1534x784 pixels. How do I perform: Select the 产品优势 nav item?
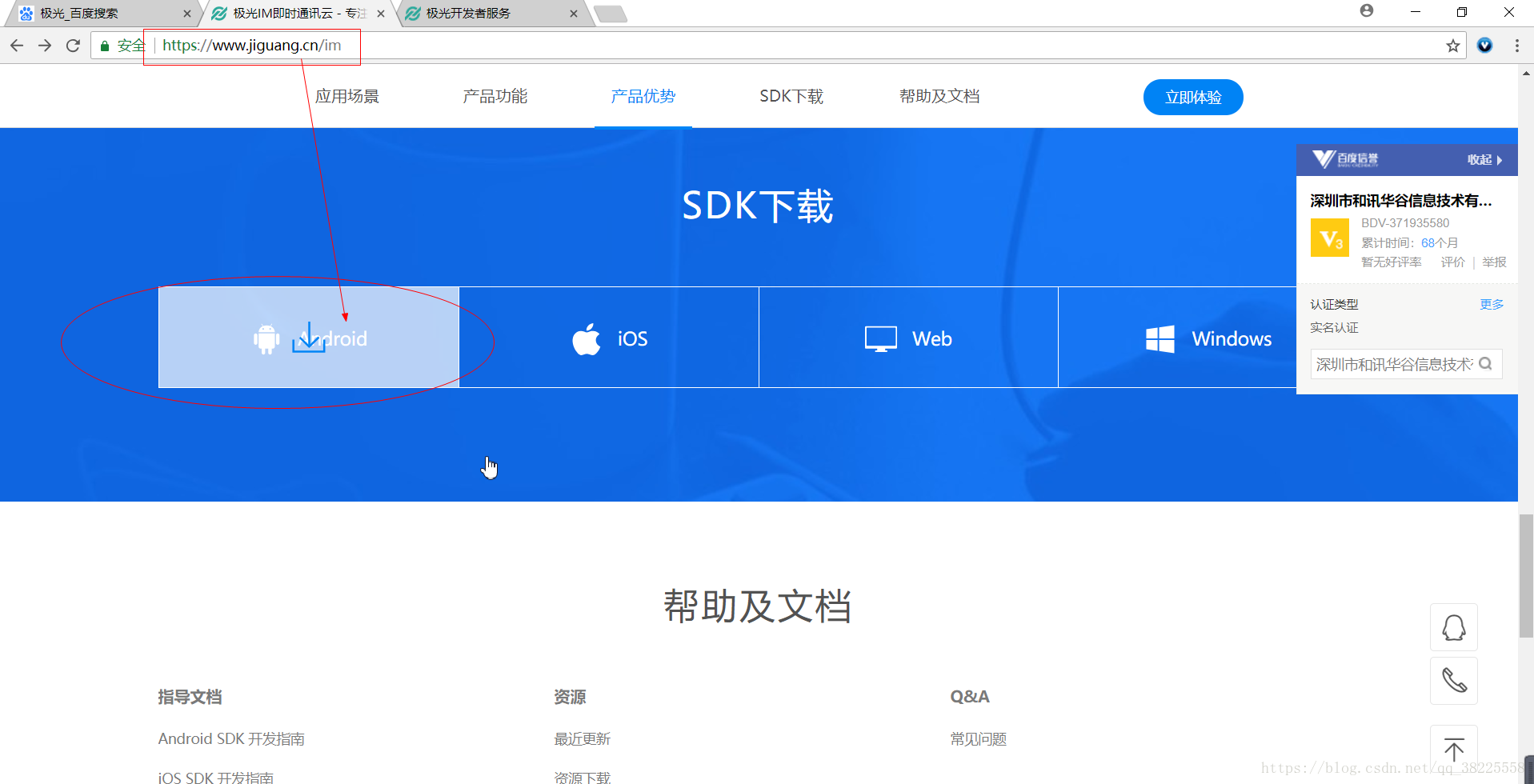coord(643,96)
